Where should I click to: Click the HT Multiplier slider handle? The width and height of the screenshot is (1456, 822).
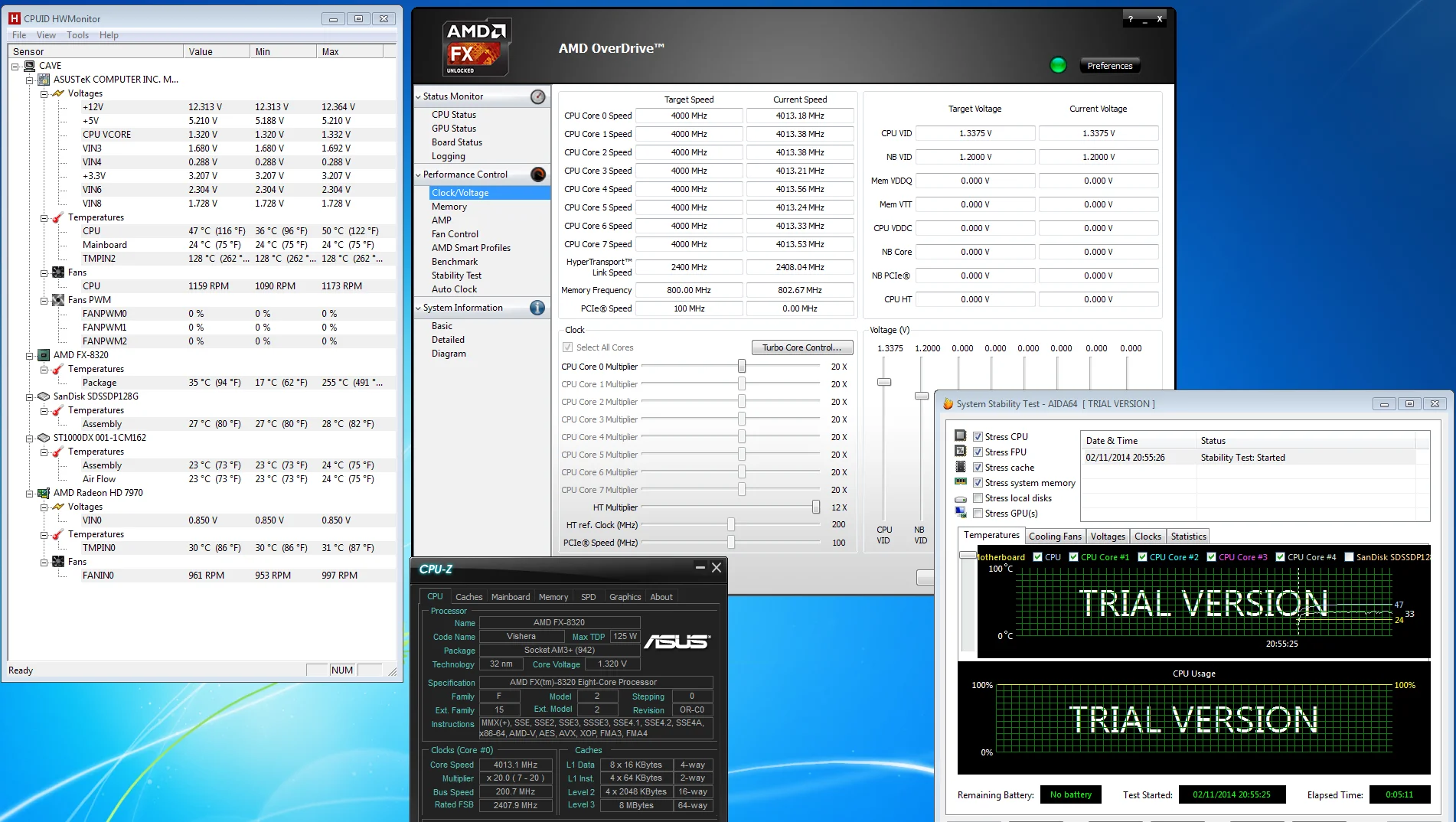(x=816, y=507)
